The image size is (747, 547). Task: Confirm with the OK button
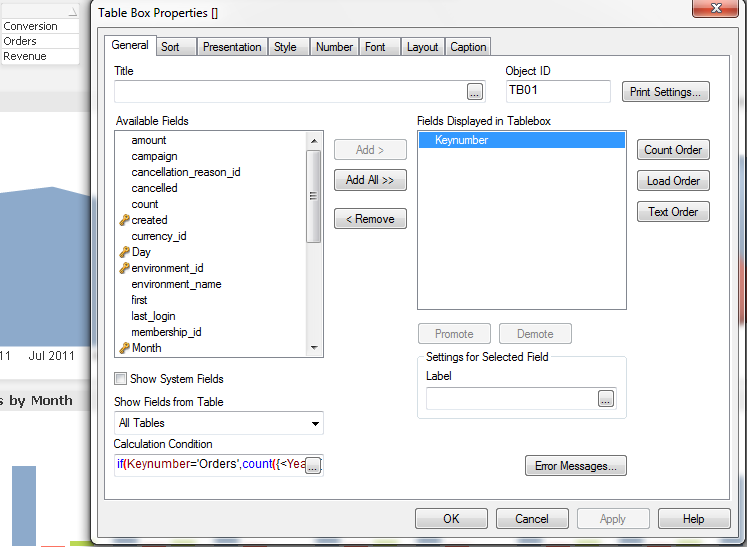(x=451, y=519)
